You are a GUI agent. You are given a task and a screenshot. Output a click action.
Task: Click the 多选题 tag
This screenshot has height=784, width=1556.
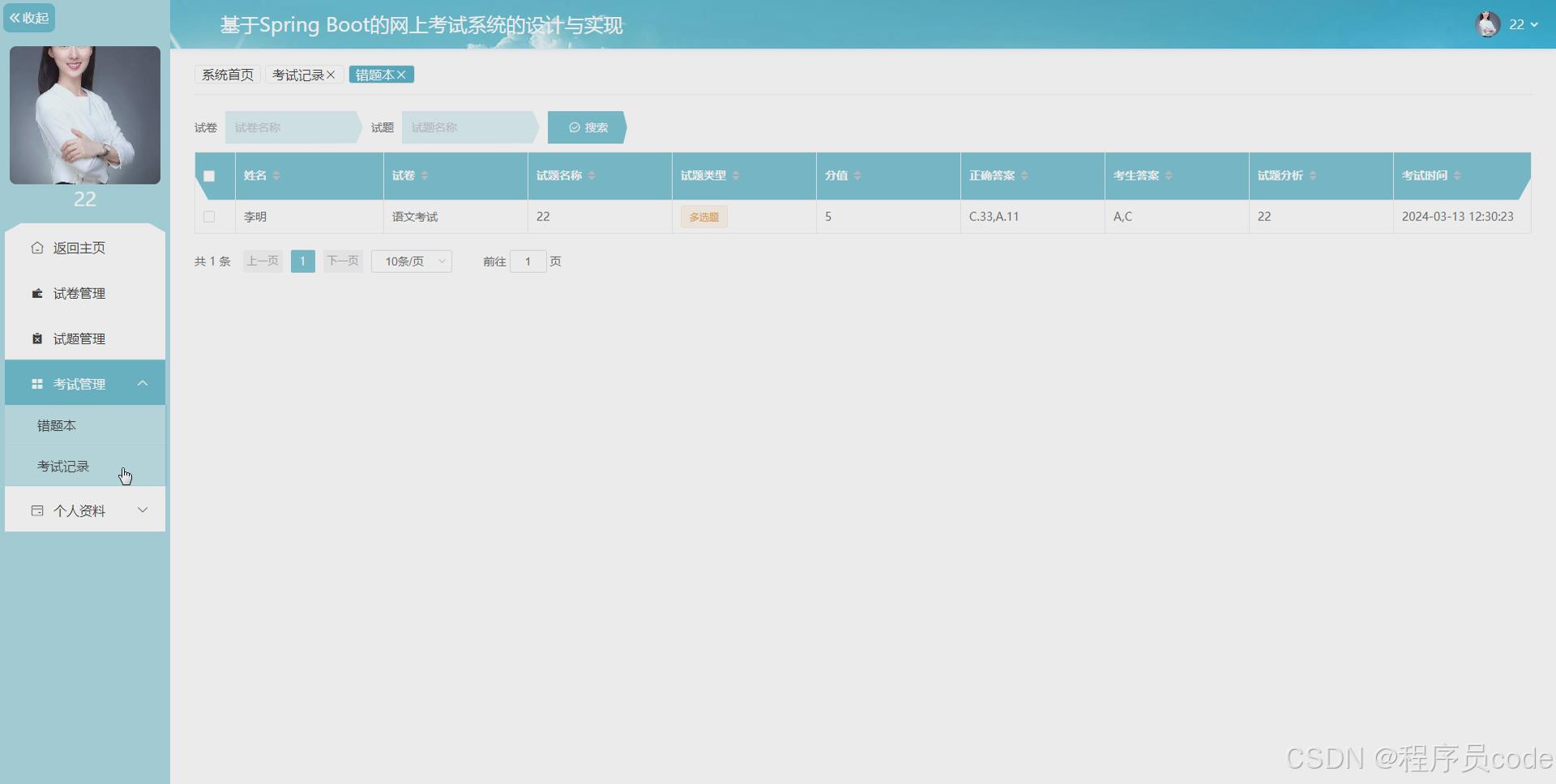point(704,217)
